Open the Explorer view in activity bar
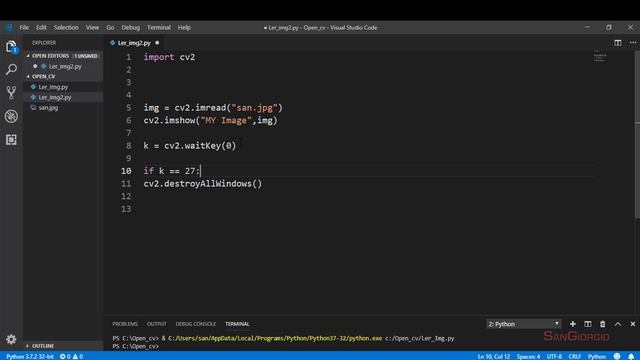 11,47
